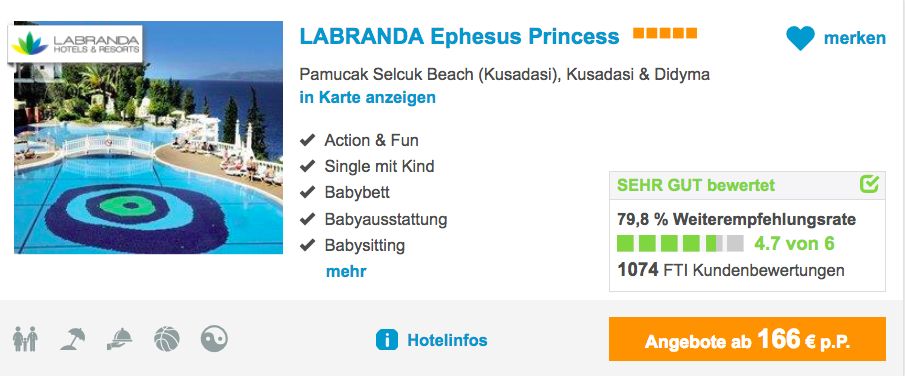Open the LABRANDA Ephesus Princess title

[459, 37]
